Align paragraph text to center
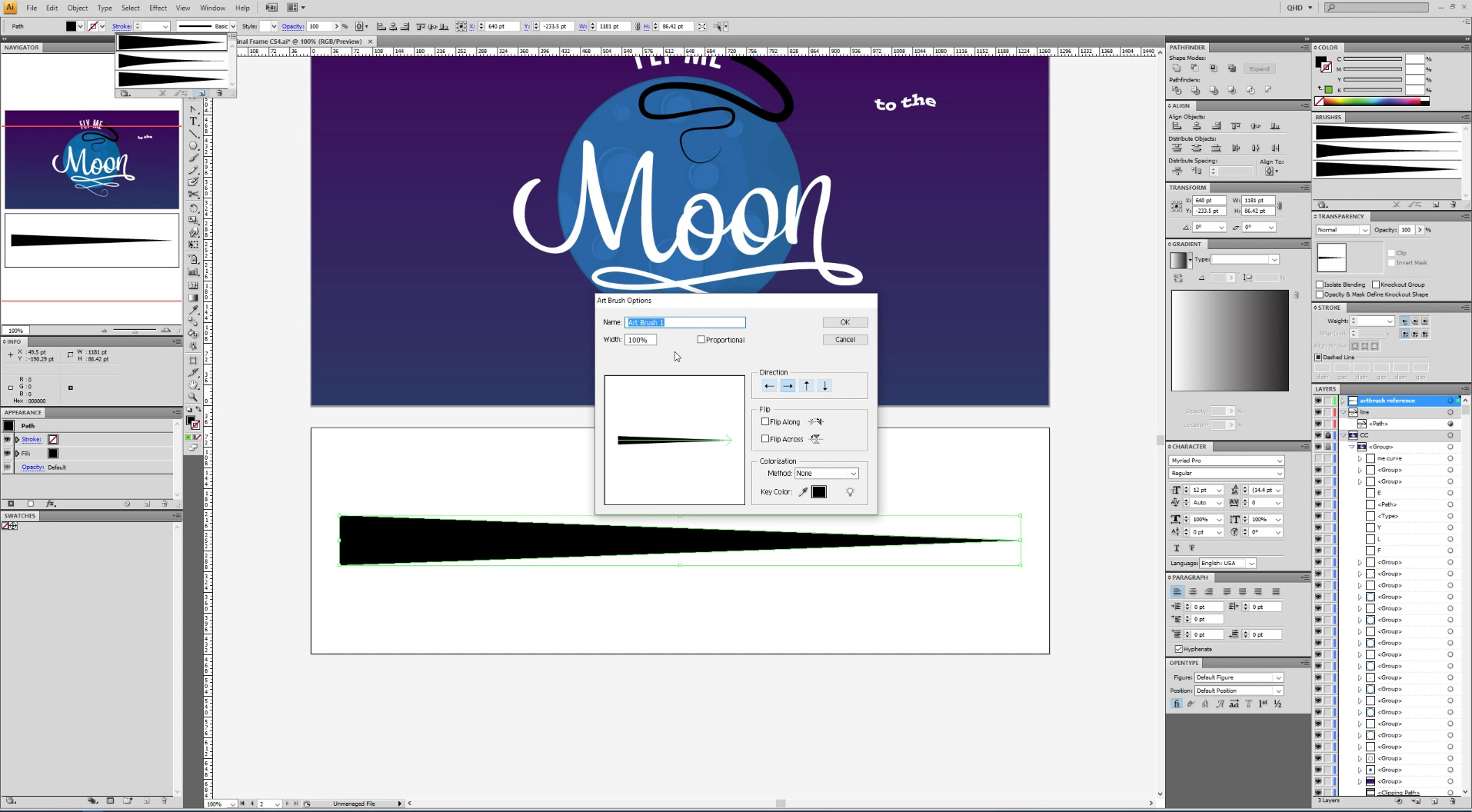 click(x=1193, y=591)
